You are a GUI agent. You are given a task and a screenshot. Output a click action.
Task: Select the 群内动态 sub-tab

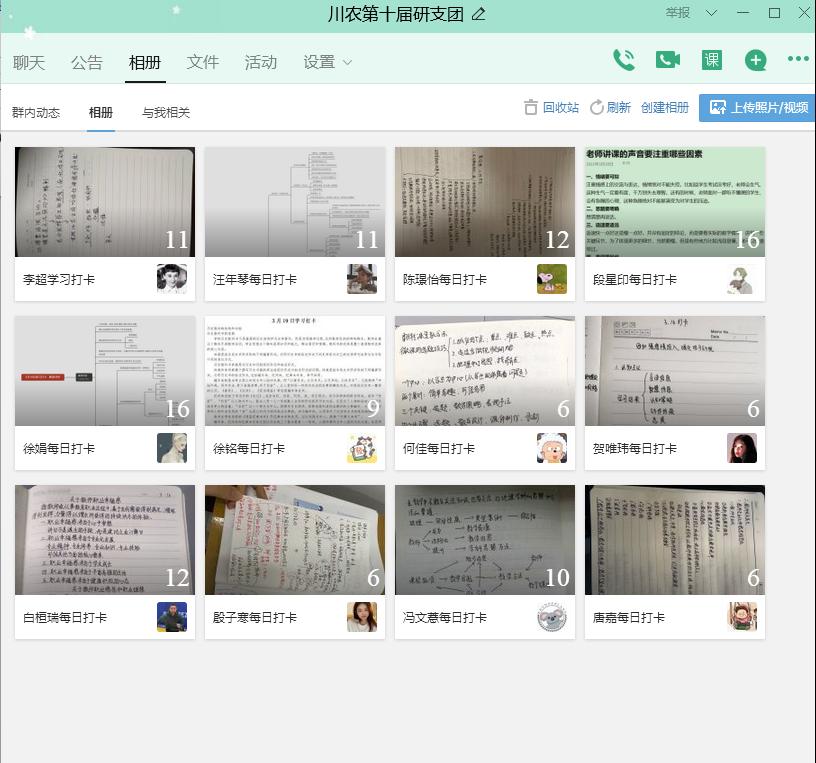coord(36,113)
